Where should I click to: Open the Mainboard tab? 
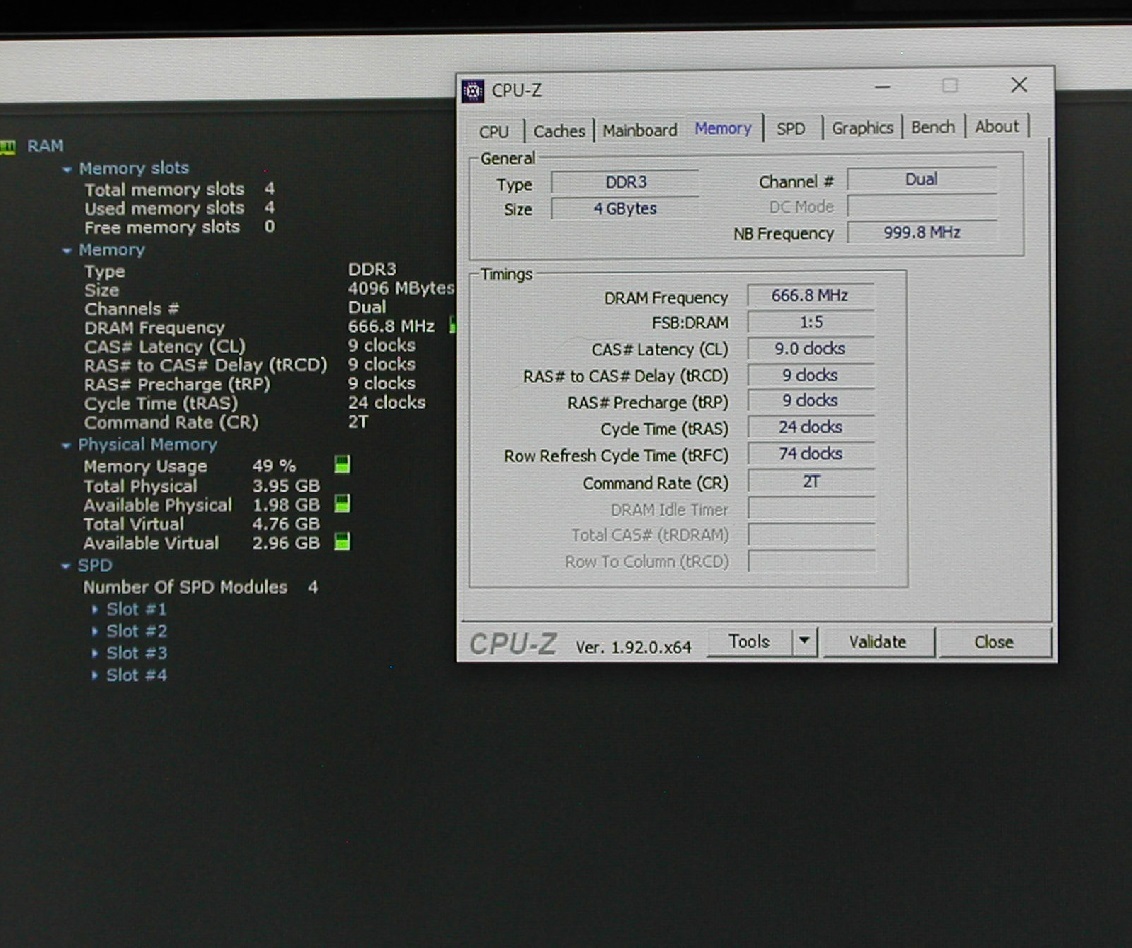pyautogui.click(x=640, y=130)
